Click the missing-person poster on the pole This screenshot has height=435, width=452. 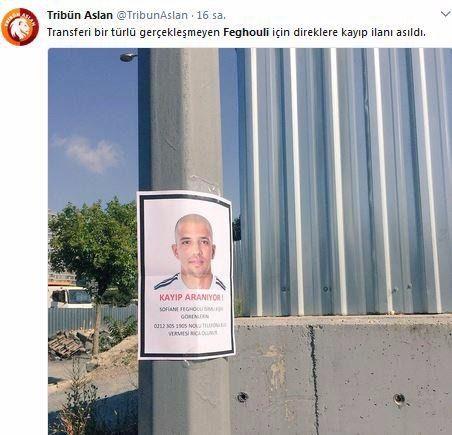tap(186, 275)
